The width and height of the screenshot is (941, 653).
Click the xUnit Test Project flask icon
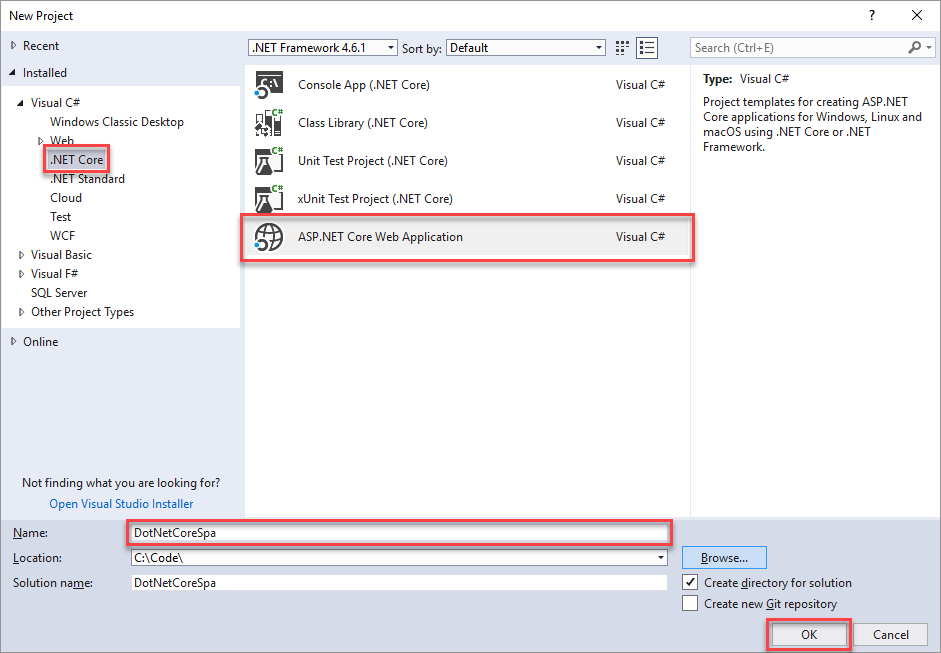click(268, 199)
